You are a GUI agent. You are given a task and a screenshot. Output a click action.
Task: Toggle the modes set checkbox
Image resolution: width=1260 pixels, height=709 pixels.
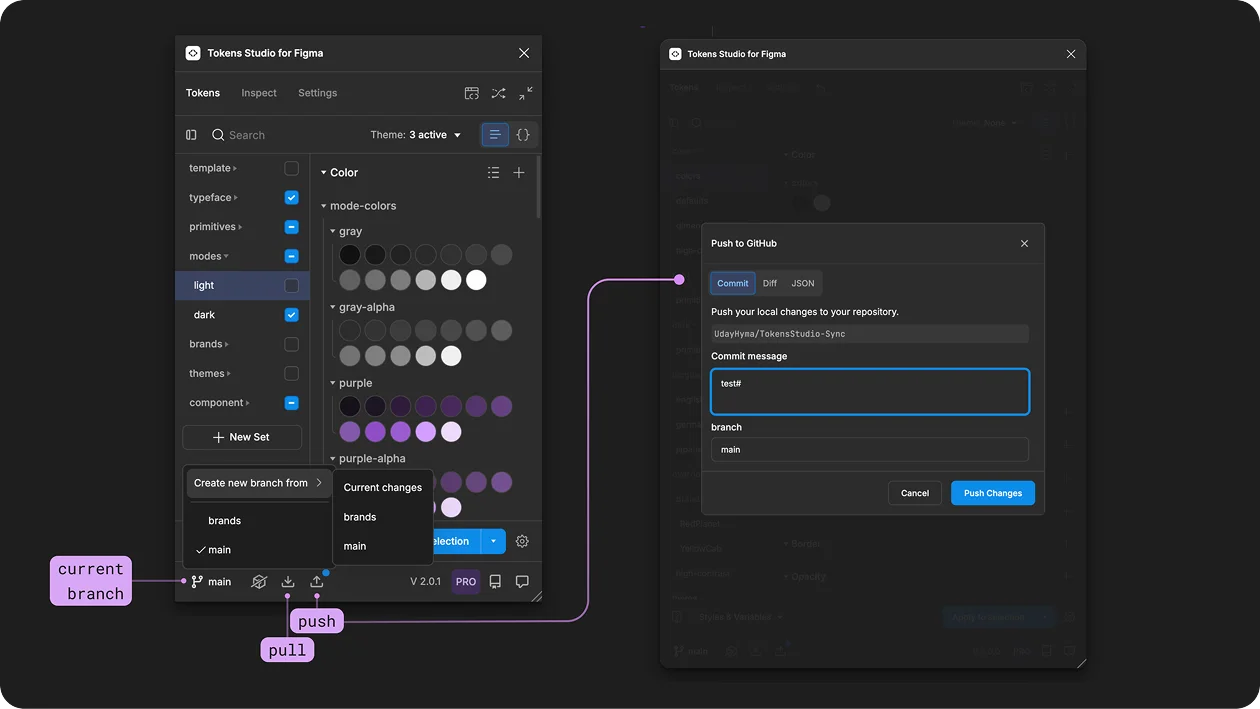(x=292, y=256)
